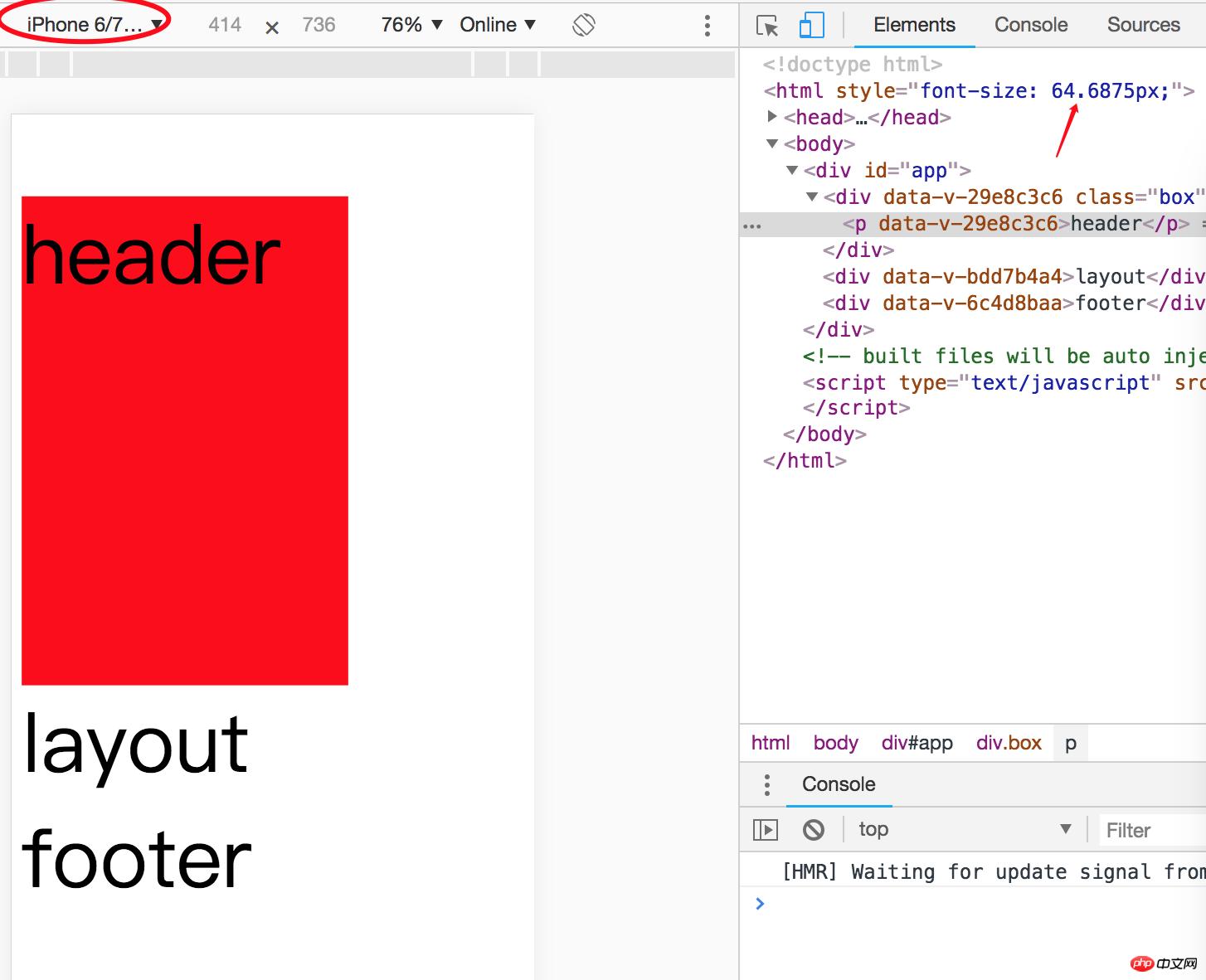This screenshot has width=1206, height=980.
Task: Open the 76% zoom dropdown
Action: (411, 25)
